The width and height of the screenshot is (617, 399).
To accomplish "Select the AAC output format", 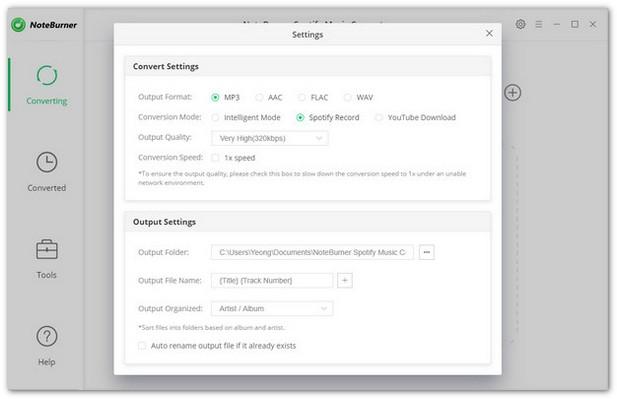I will (x=259, y=98).
